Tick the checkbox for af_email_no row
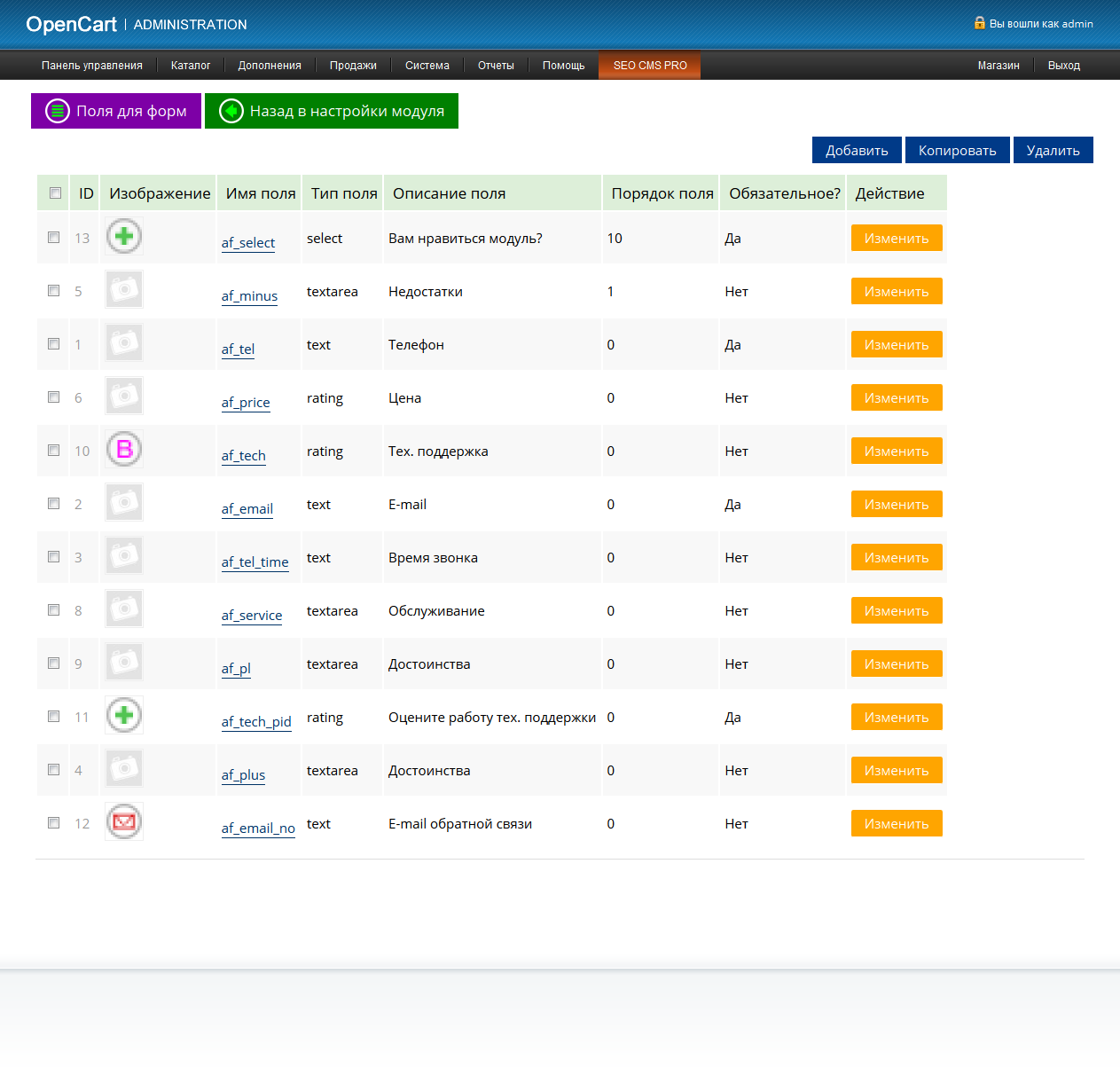1120x1068 pixels. coord(54,823)
